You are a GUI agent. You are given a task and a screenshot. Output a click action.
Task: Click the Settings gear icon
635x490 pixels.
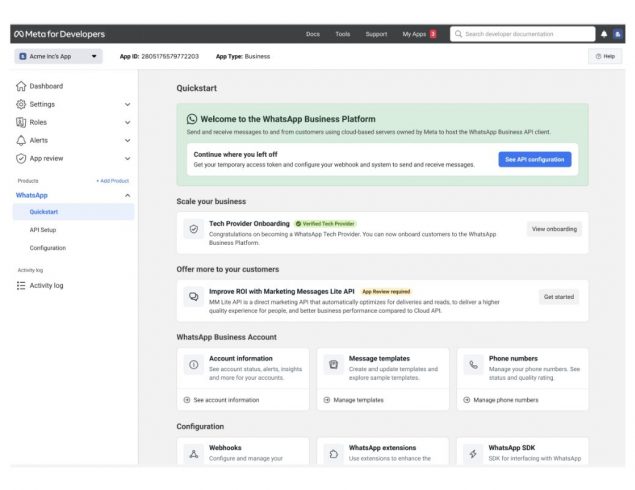point(21,104)
